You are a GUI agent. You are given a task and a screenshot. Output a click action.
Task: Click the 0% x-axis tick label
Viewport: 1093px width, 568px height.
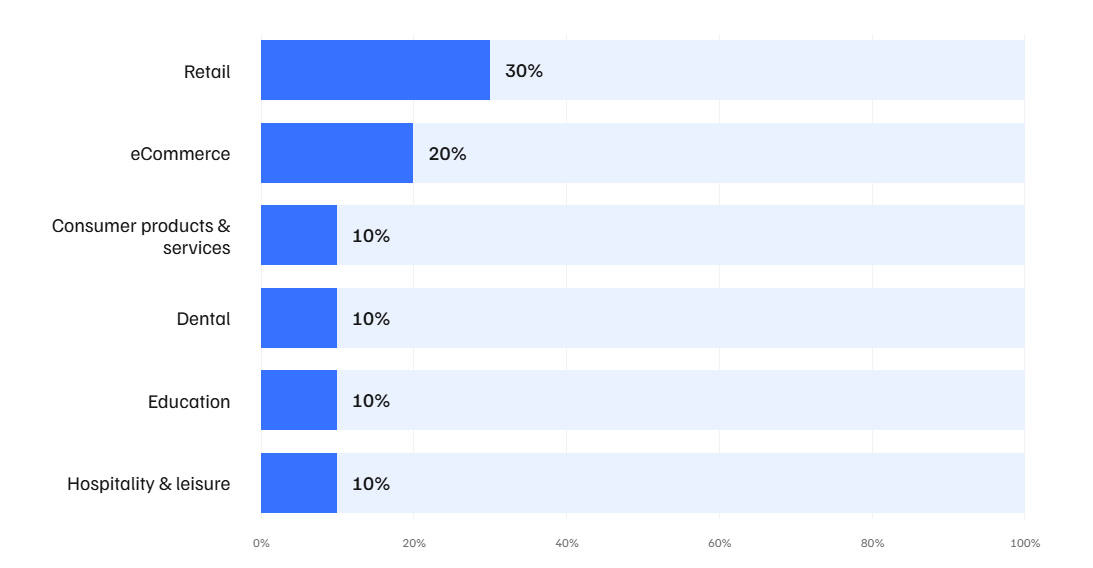(261, 543)
